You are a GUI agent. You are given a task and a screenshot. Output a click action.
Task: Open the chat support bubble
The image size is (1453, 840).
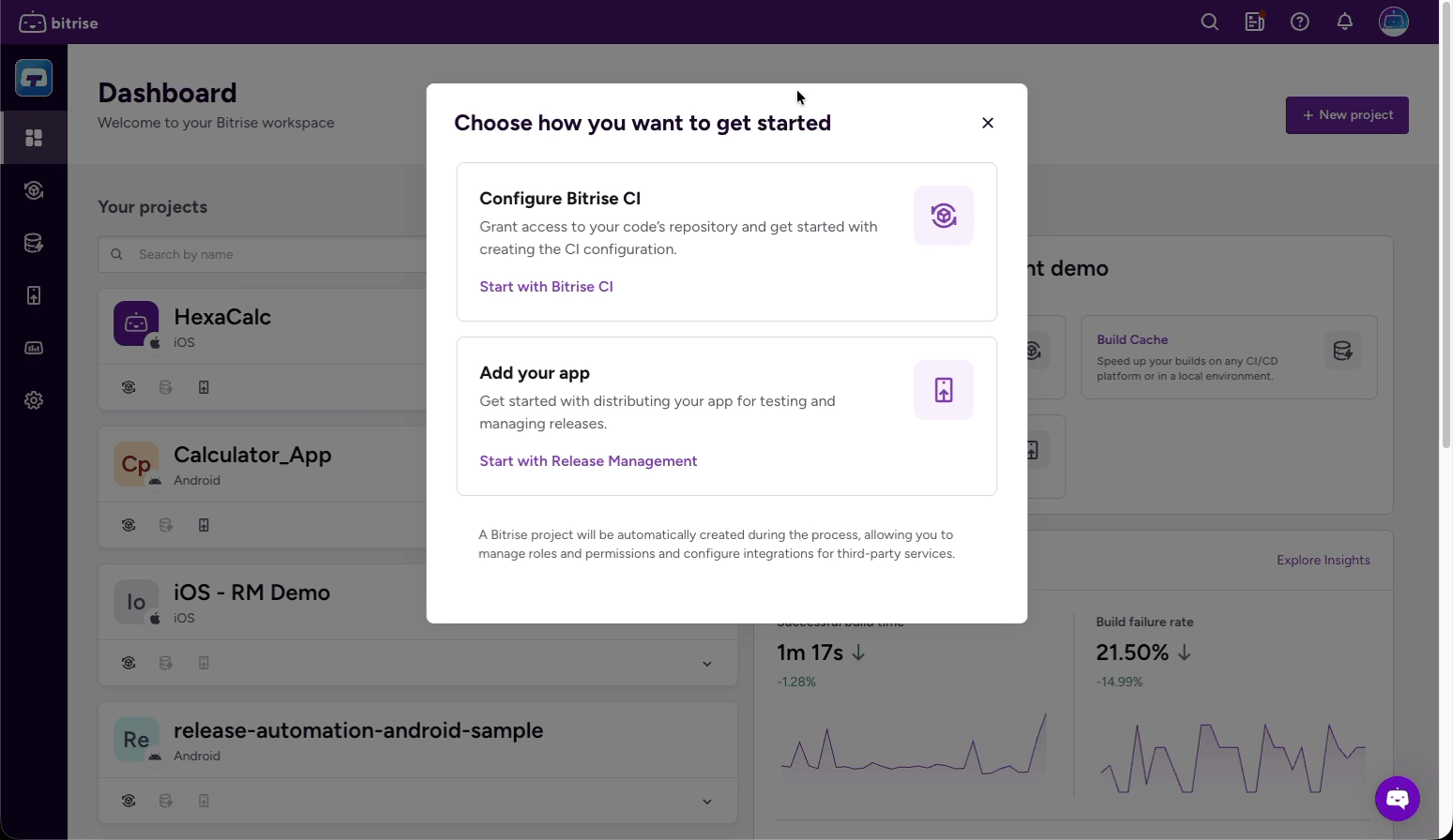1398,799
